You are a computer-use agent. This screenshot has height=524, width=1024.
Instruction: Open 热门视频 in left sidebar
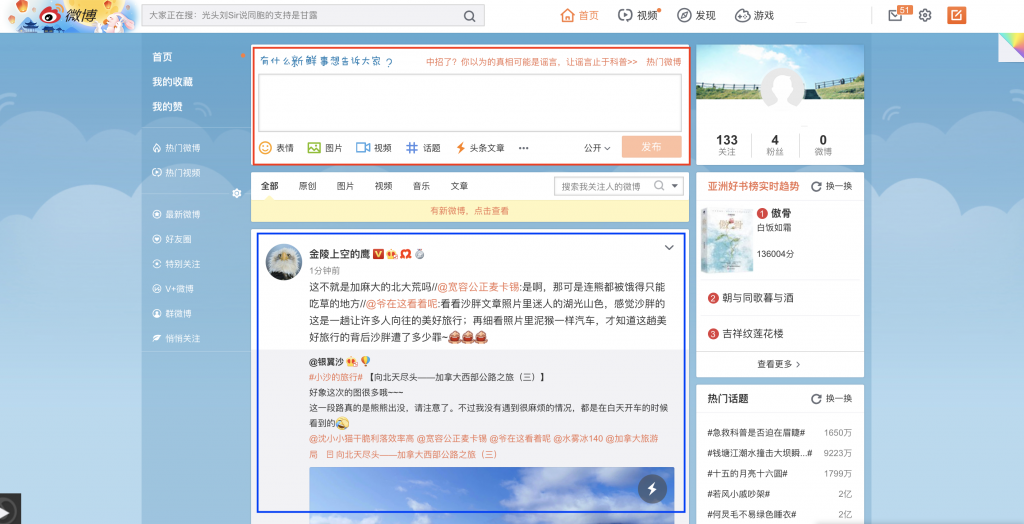click(x=176, y=173)
